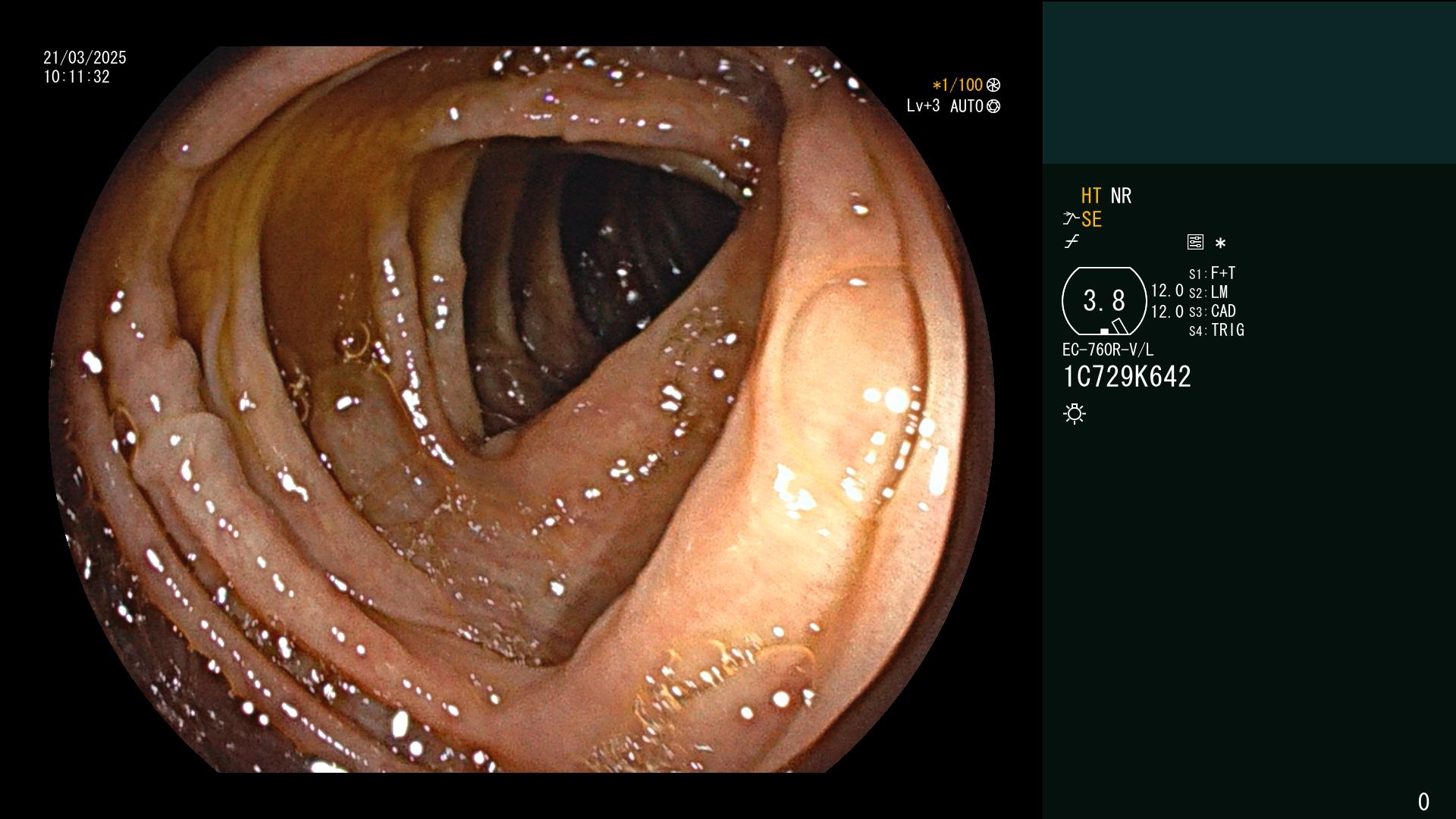Click the timestamp 10:11:32

(77, 77)
